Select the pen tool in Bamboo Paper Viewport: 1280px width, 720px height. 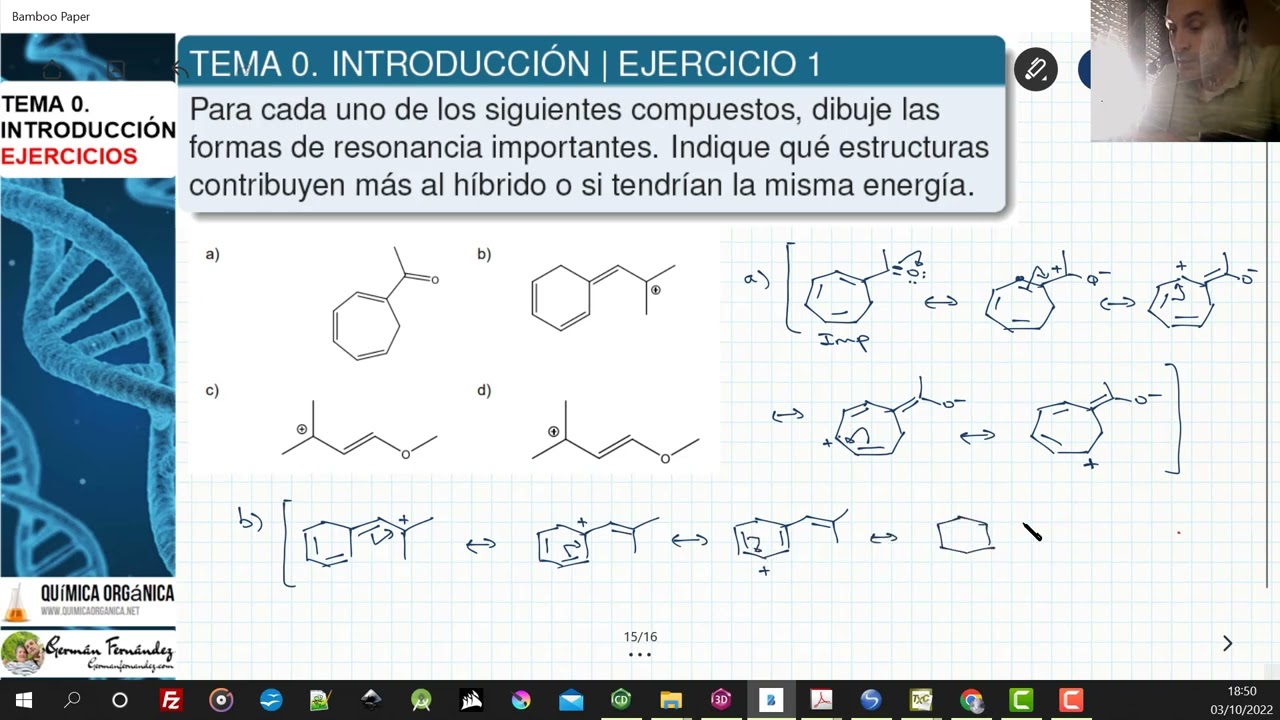1035,70
